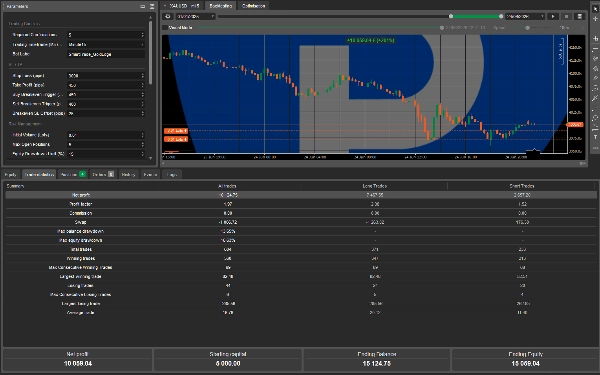Click the right handle of the date range slider
Screen dimensions: 600x375
tap(501, 16)
